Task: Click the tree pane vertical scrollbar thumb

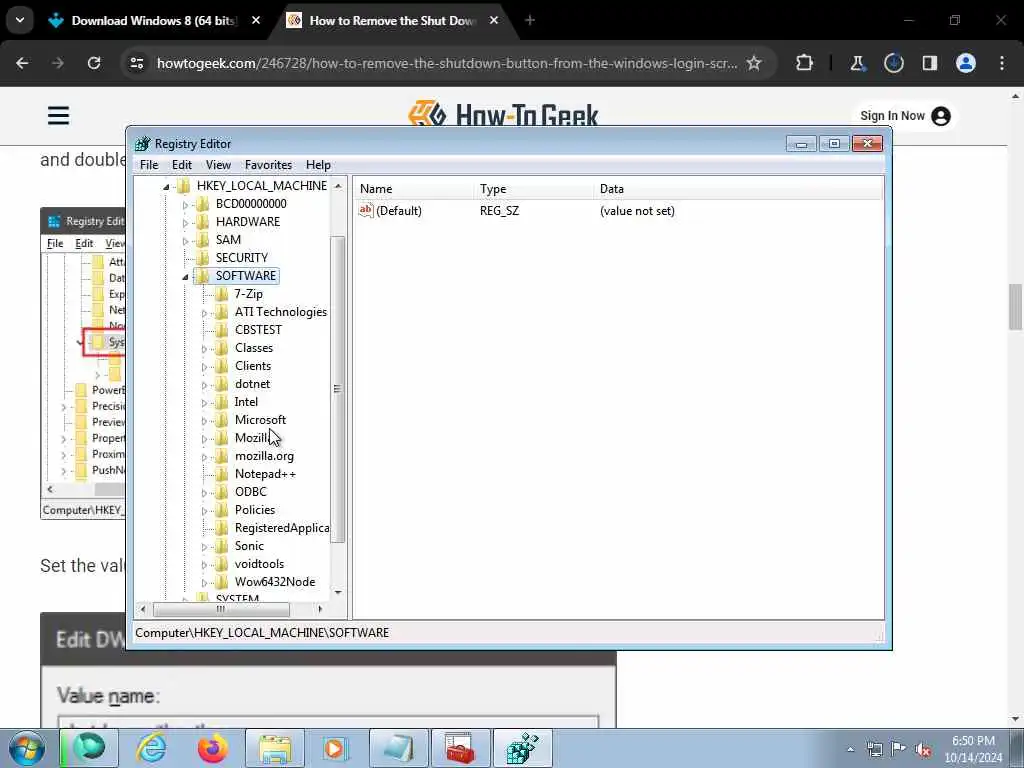Action: pyautogui.click(x=338, y=389)
